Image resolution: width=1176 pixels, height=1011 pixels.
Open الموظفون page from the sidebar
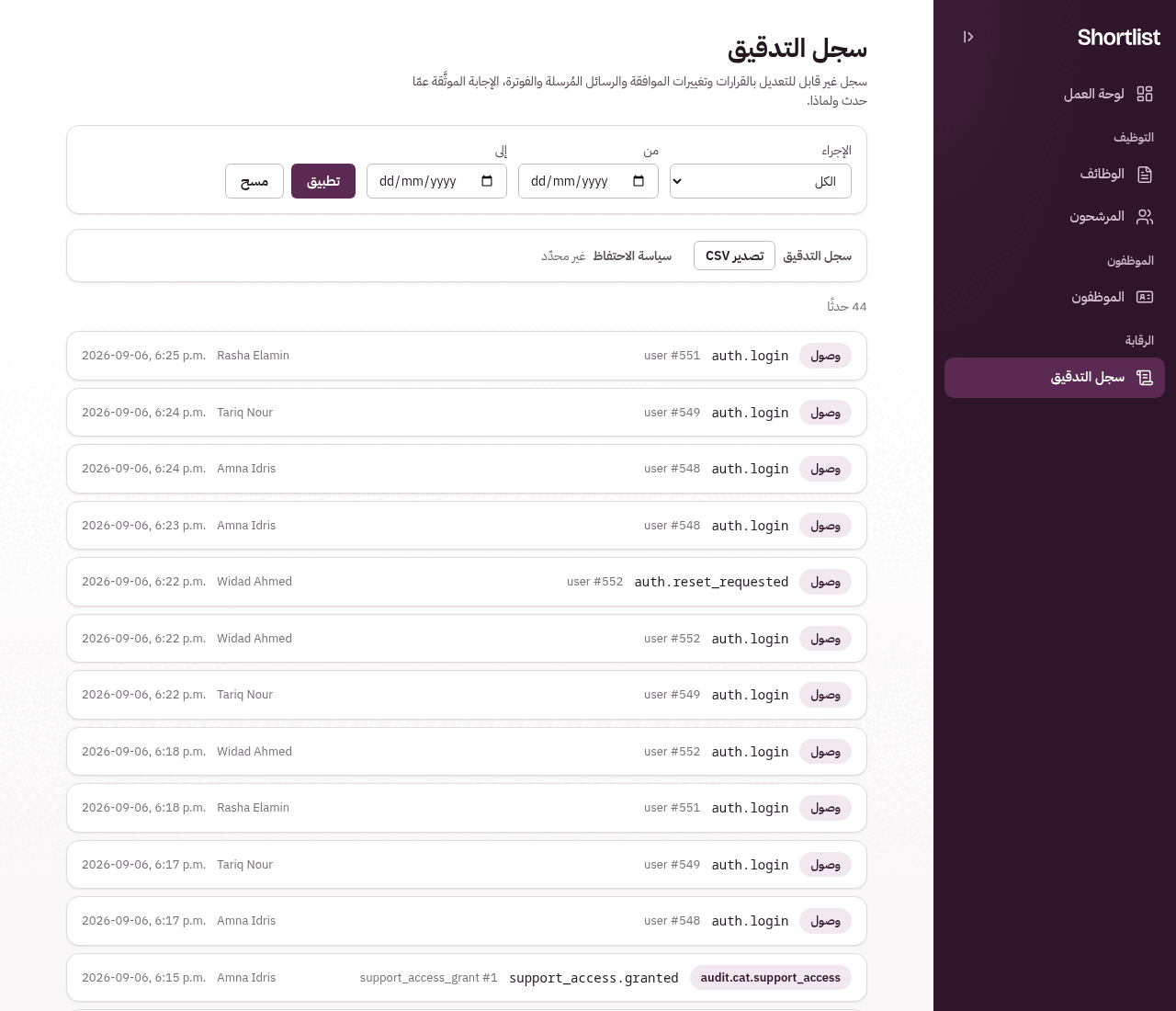point(1055,297)
